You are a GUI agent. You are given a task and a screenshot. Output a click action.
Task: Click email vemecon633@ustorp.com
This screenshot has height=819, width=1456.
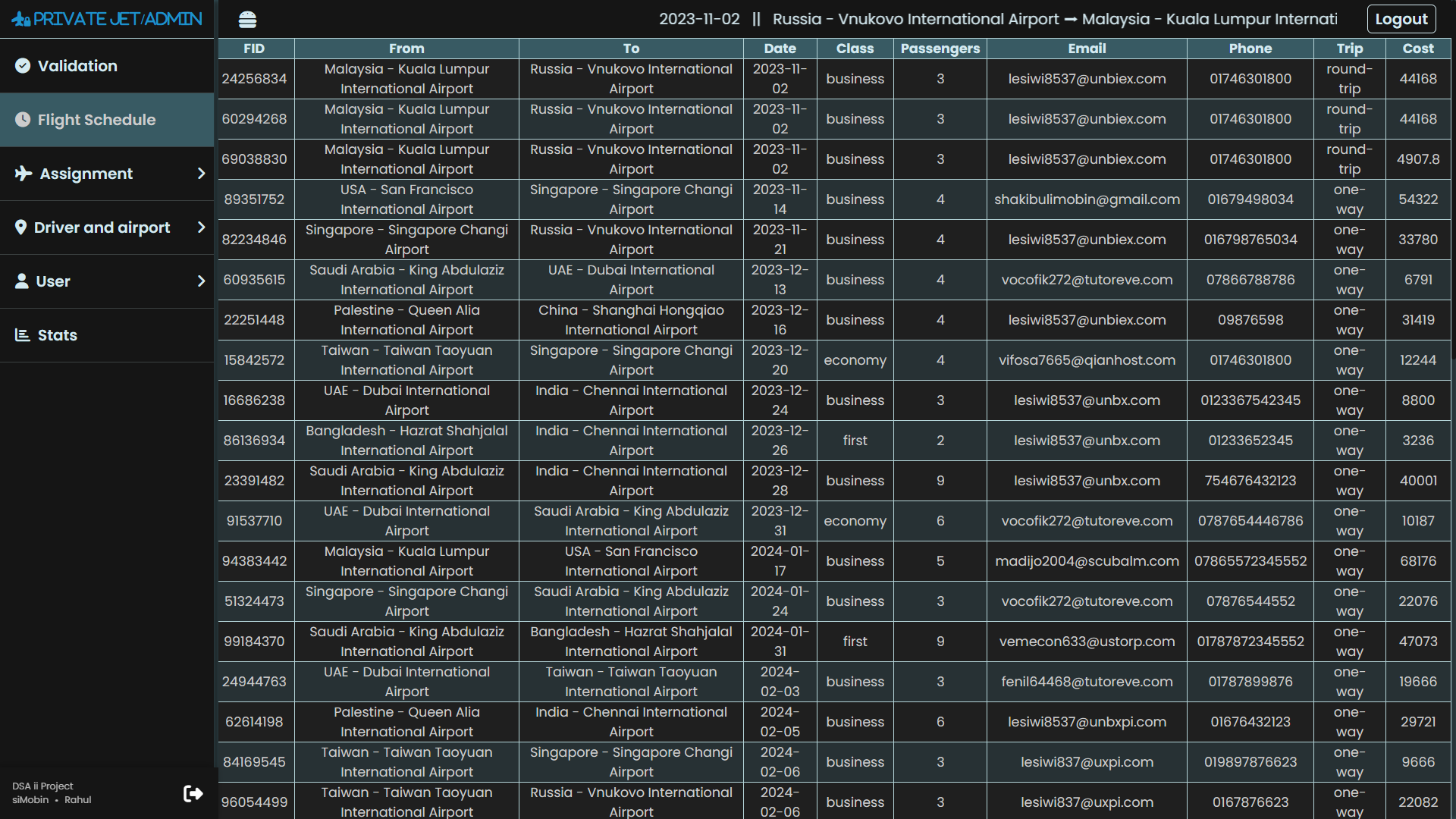1087,642
